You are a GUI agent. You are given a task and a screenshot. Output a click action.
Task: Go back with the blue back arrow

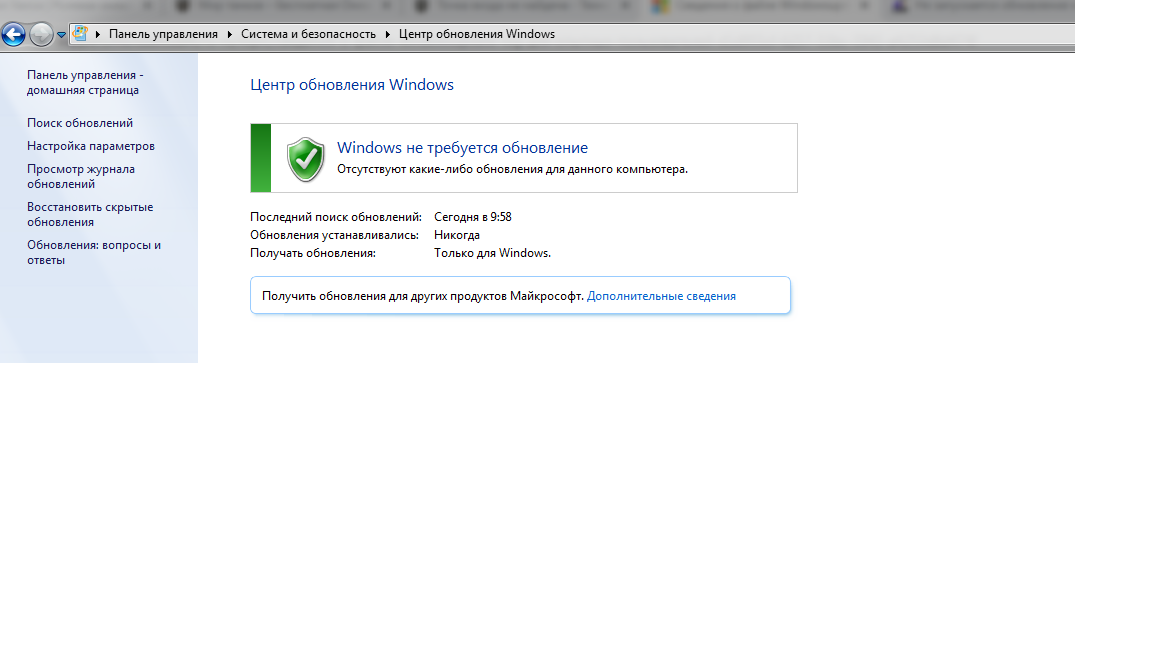[13, 34]
